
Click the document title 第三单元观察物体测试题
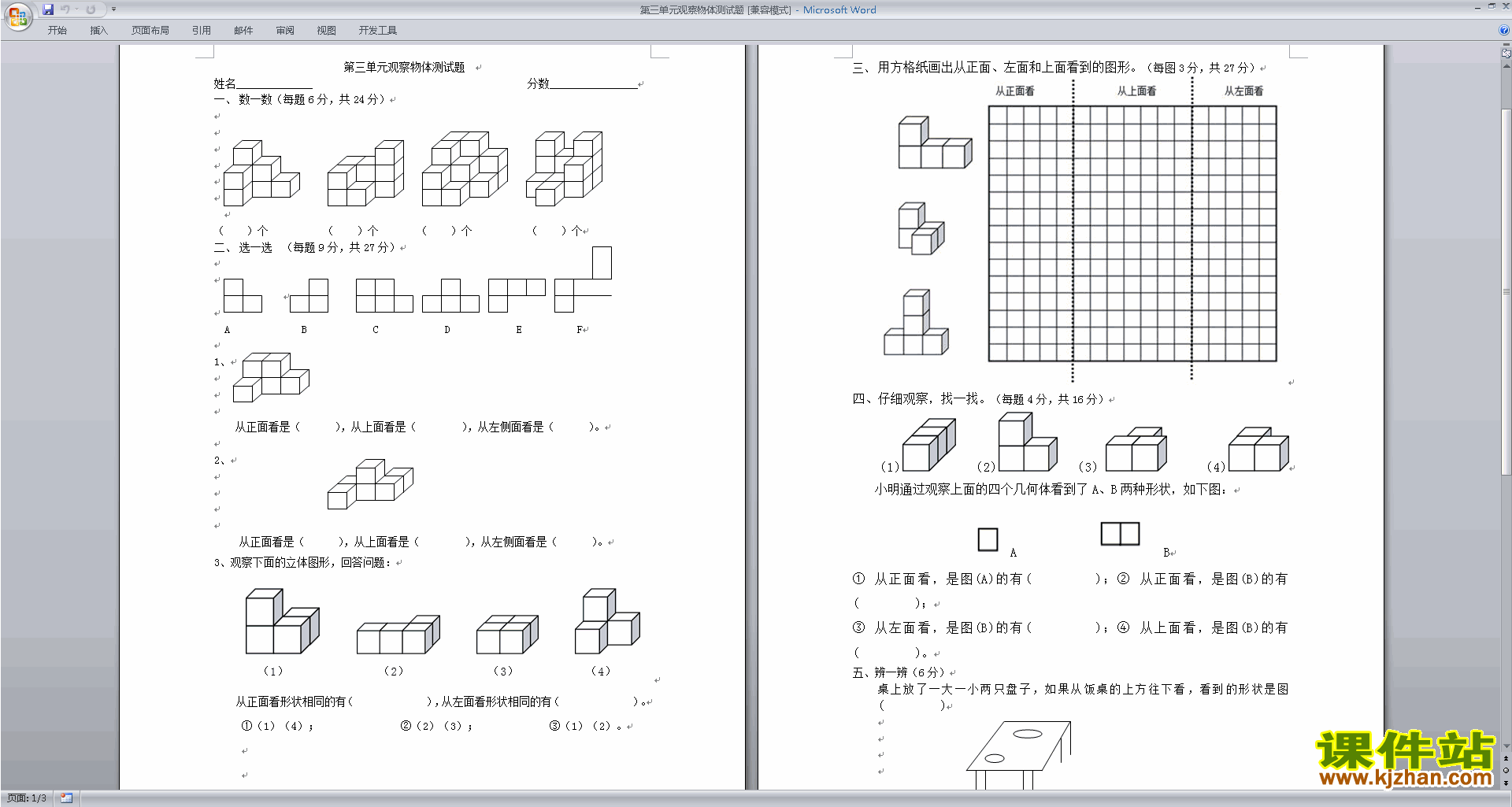click(x=404, y=68)
